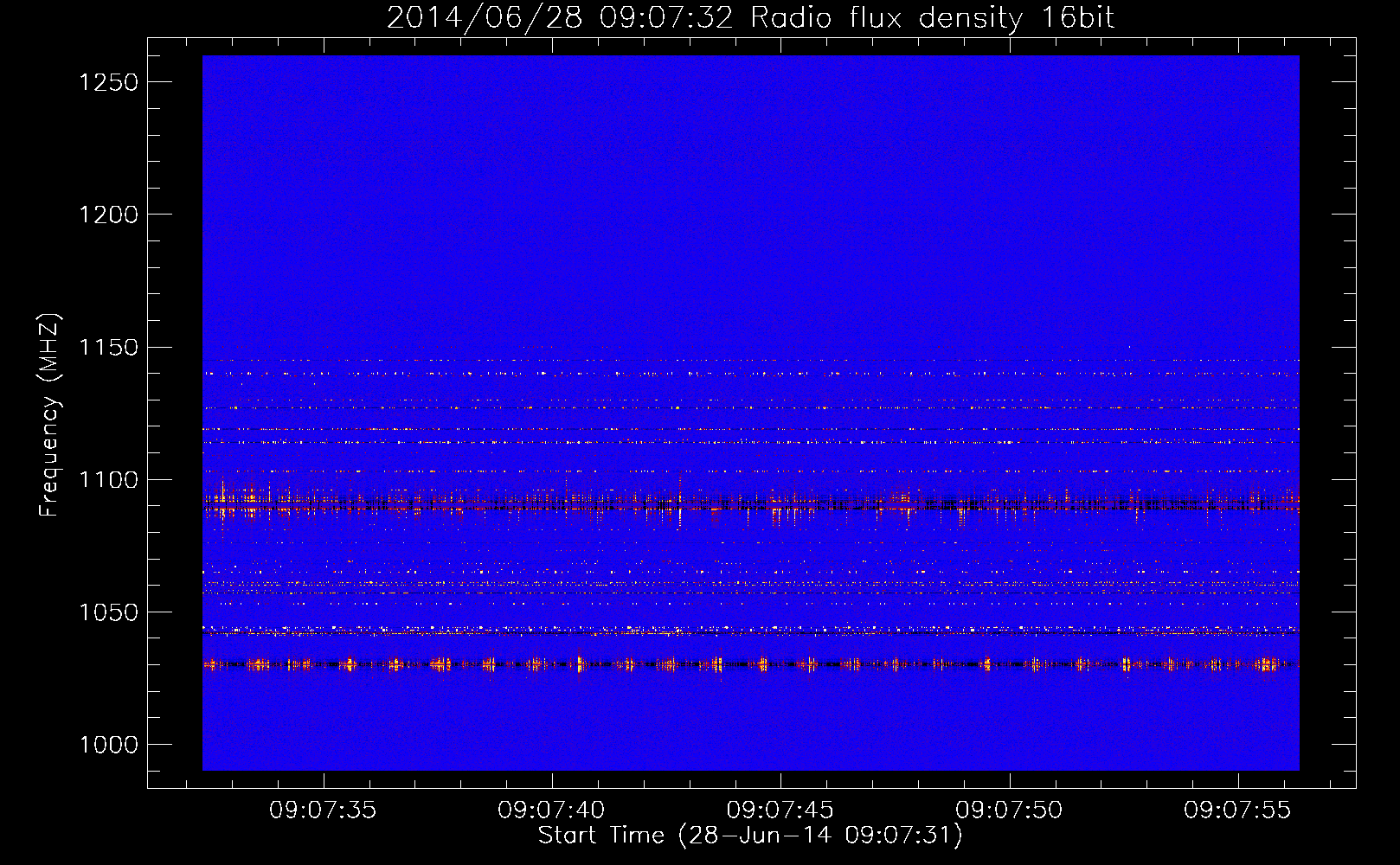This screenshot has height=865, width=1400.
Task: Click the 09:07:55 time tick label
Action: 1237,811
